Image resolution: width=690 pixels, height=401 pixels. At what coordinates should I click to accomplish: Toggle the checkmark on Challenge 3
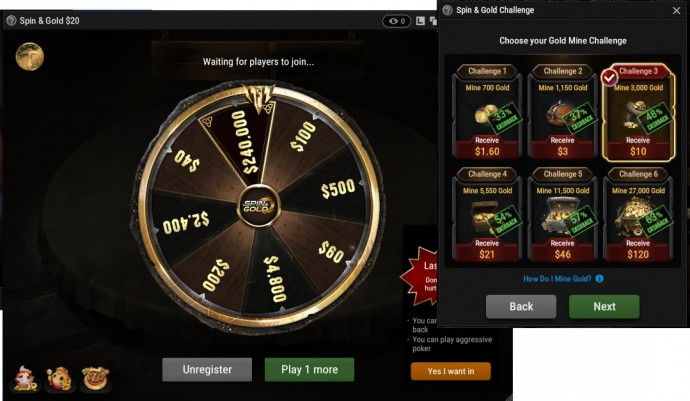tap(609, 78)
